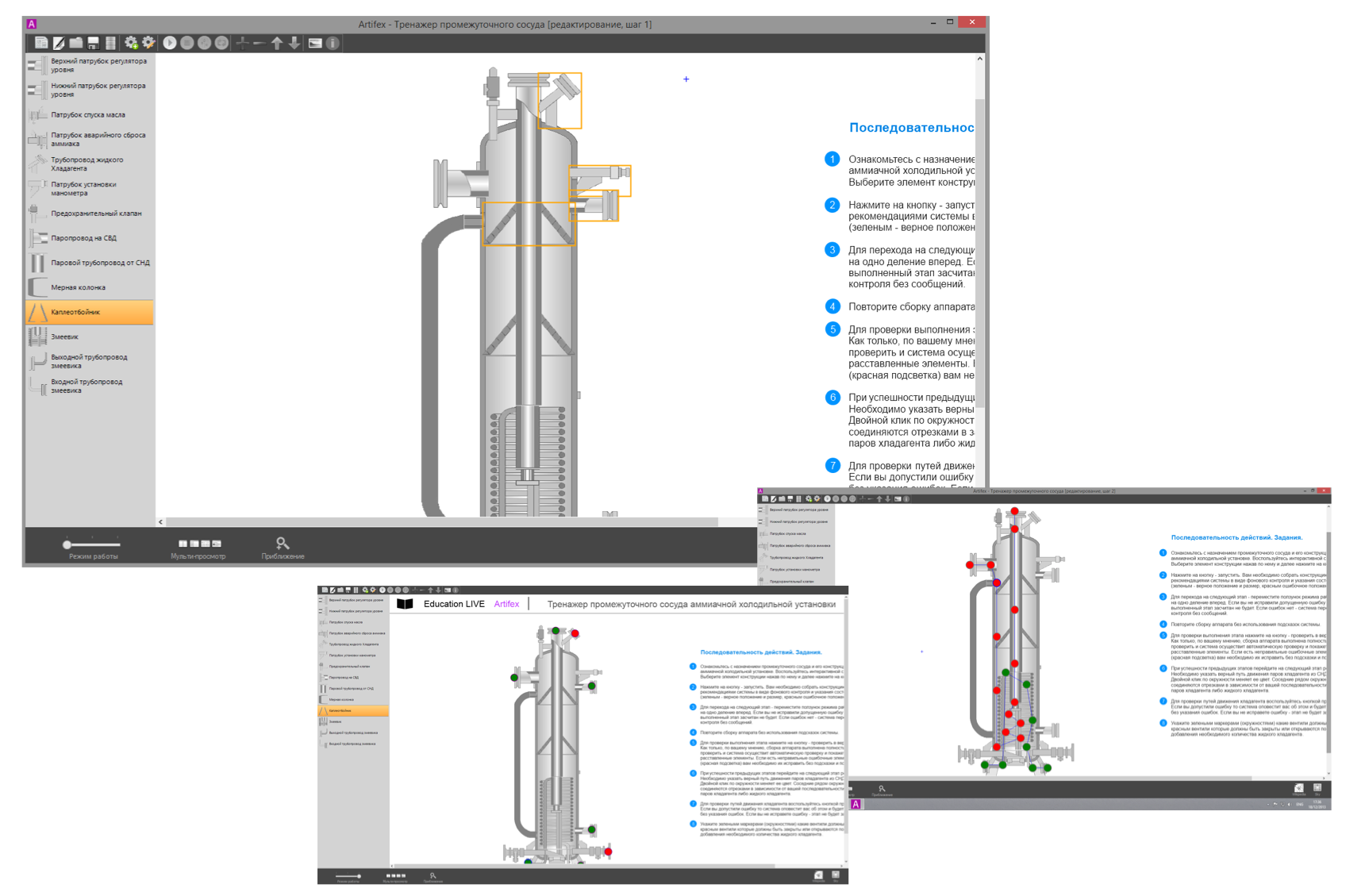Select 'Нижний патрубок регулятора уровня' element

[x=90, y=90]
